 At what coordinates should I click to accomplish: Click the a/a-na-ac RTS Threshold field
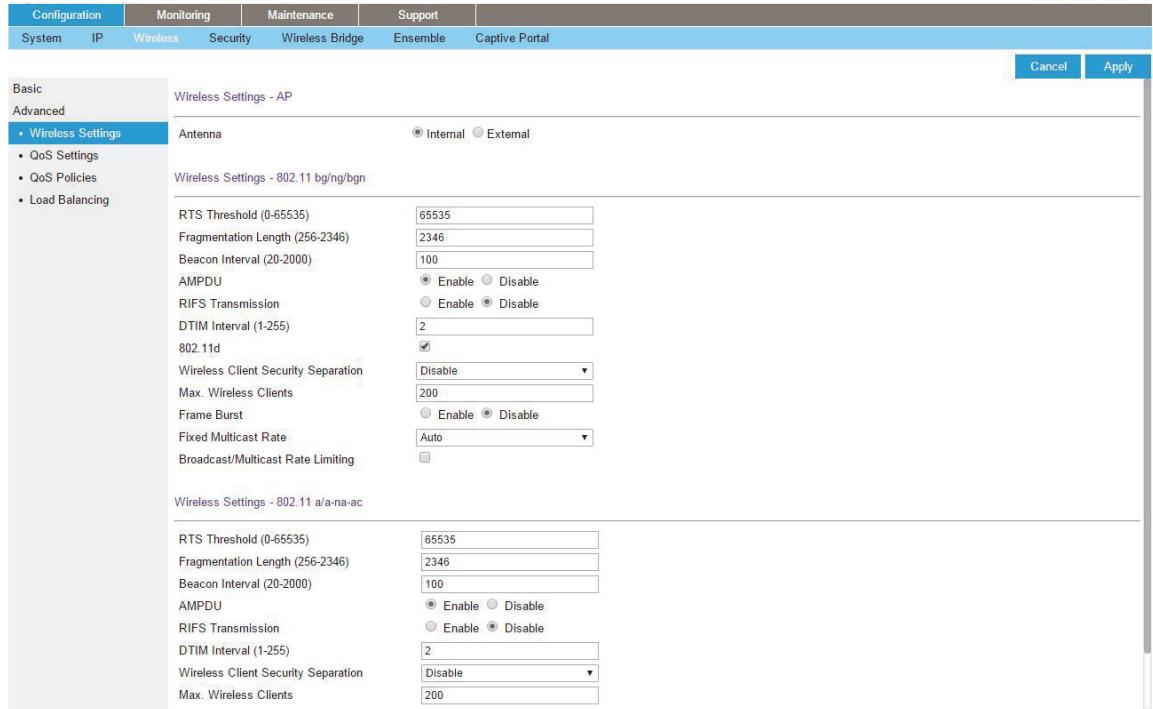point(510,540)
